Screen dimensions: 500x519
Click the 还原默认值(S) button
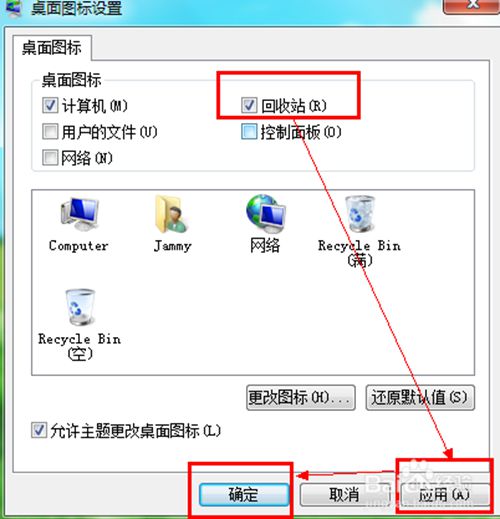pyautogui.click(x=420, y=398)
